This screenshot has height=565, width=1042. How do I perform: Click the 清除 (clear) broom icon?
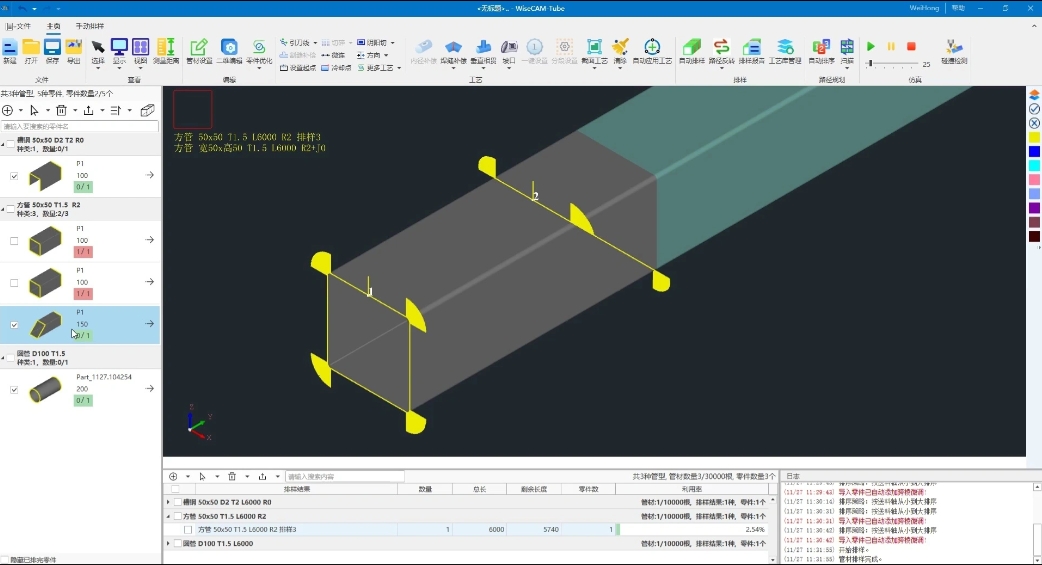tap(620, 50)
